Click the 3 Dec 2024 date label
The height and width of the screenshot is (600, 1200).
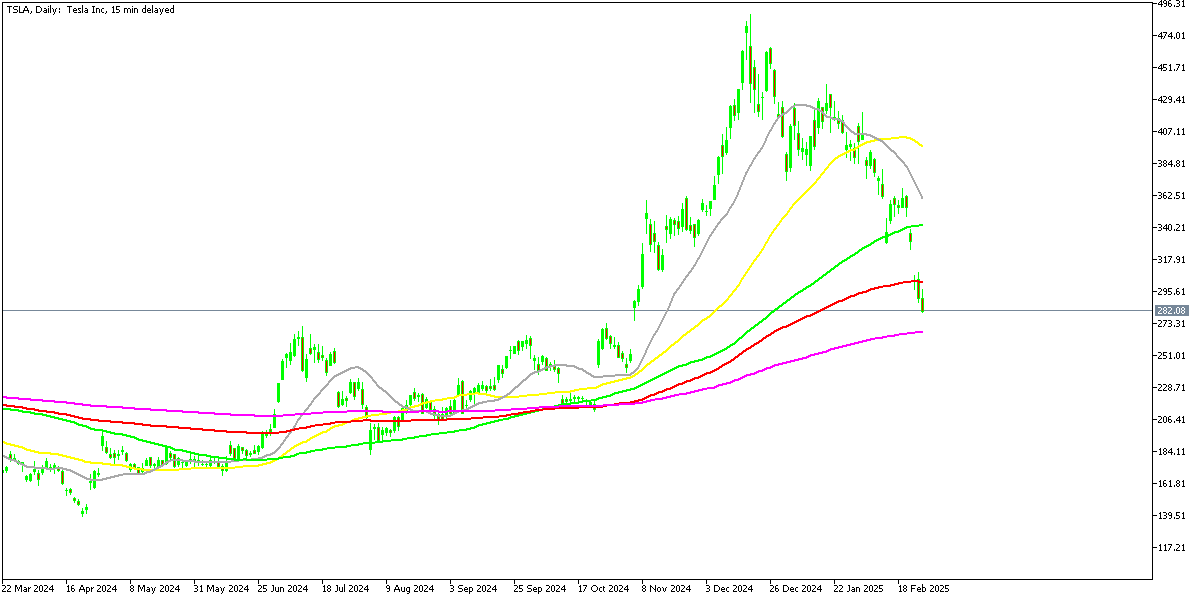[x=730, y=589]
